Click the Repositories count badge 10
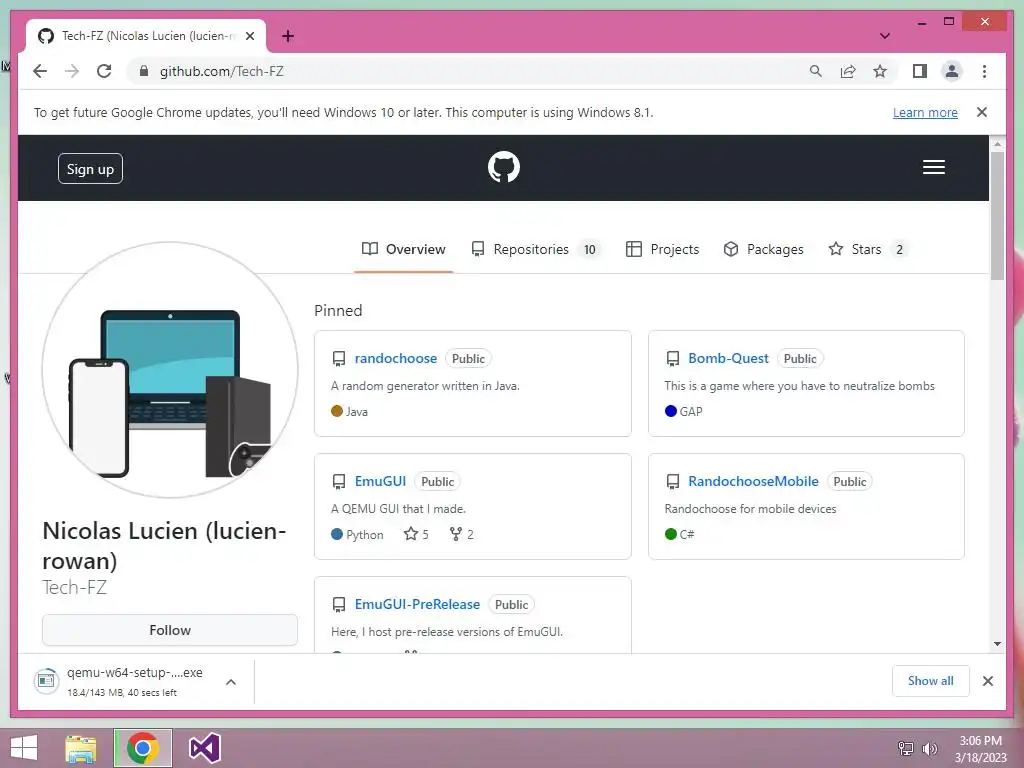Image resolution: width=1024 pixels, height=768 pixels. (590, 249)
